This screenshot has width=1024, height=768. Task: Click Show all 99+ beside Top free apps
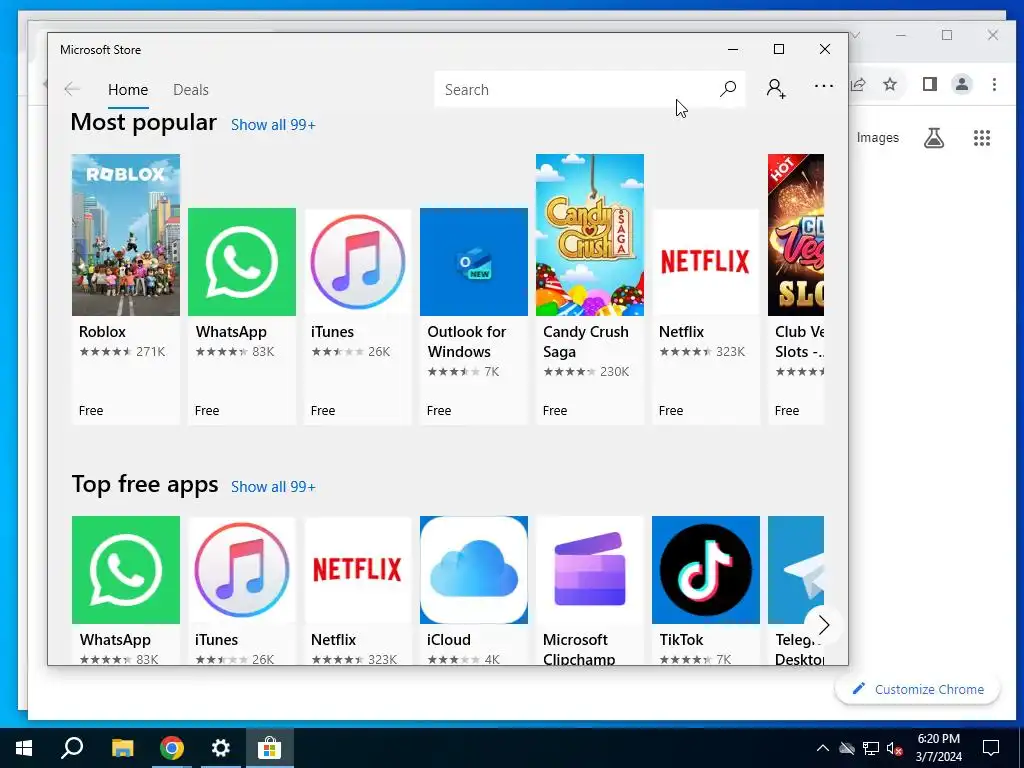click(x=273, y=487)
